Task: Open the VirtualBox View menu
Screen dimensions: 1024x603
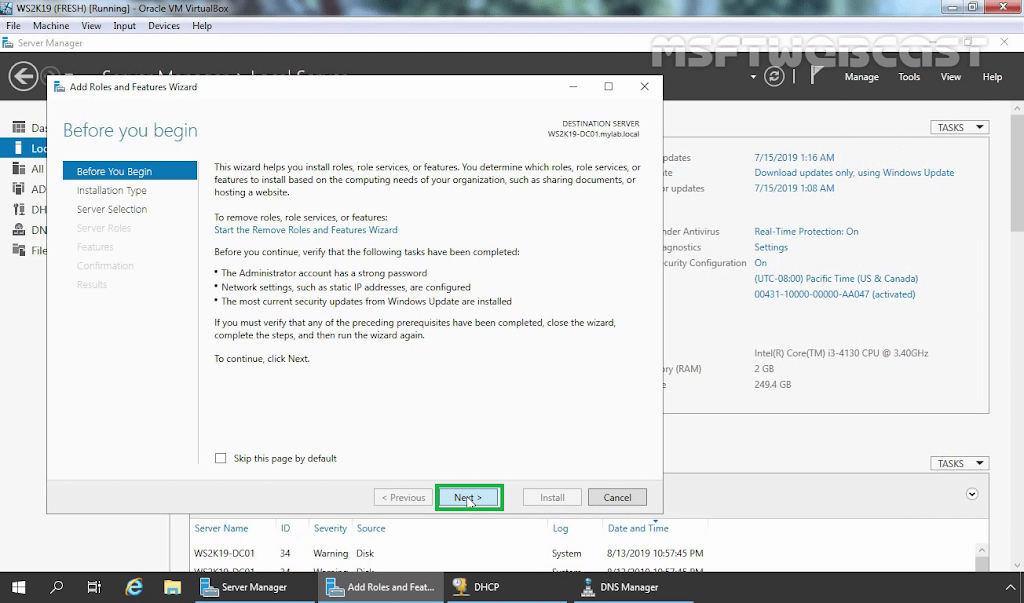Action: pyautogui.click(x=91, y=25)
